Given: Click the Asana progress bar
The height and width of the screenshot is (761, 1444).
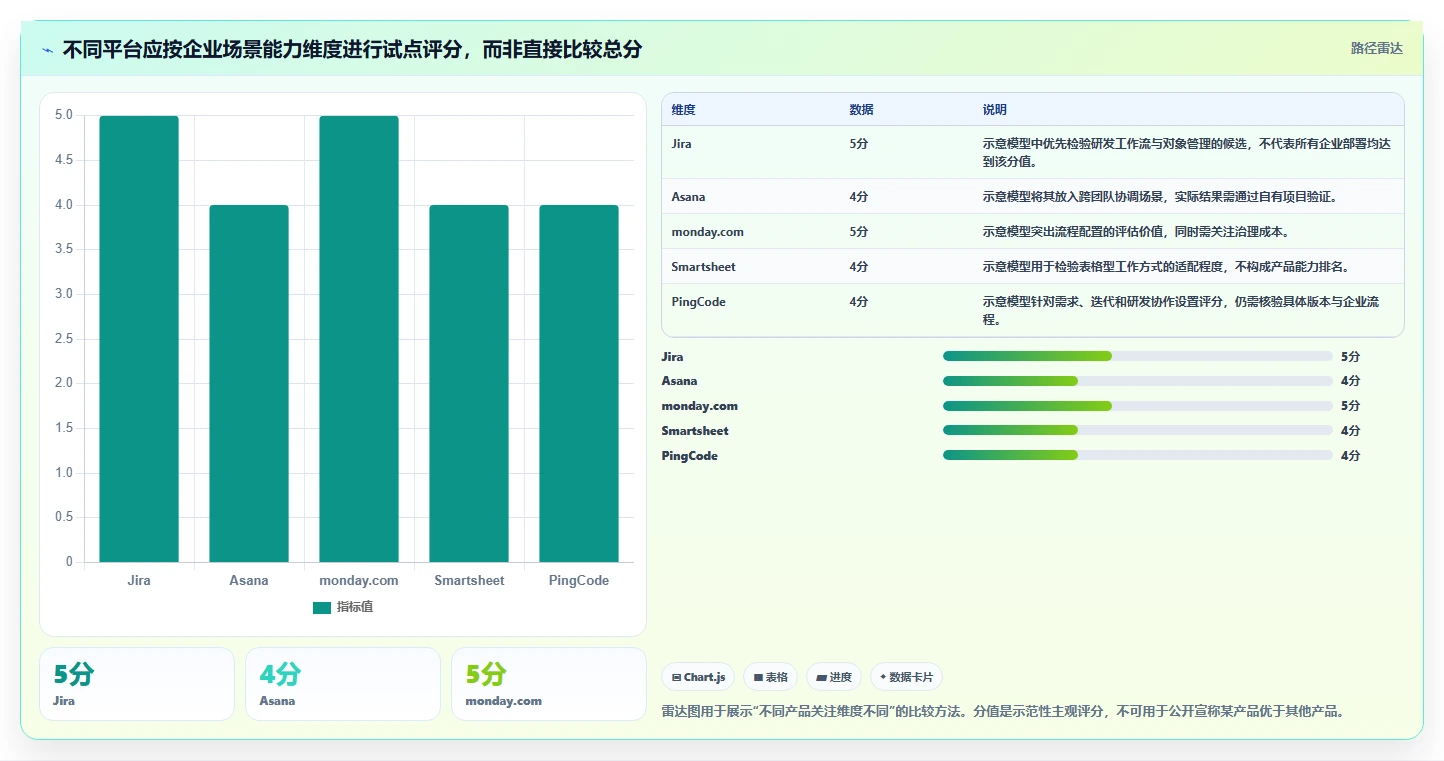Looking at the screenshot, I should 1138,381.
